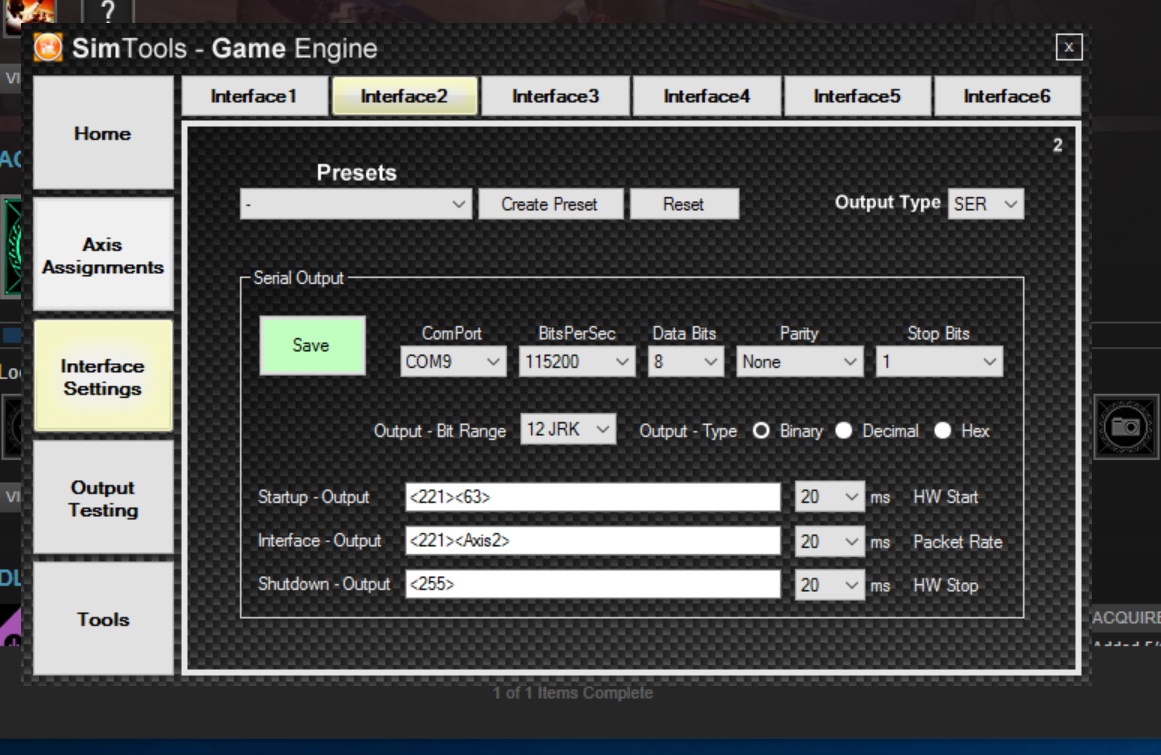The height and width of the screenshot is (755, 1161).
Task: Open Interface Settings section
Action: click(x=103, y=377)
